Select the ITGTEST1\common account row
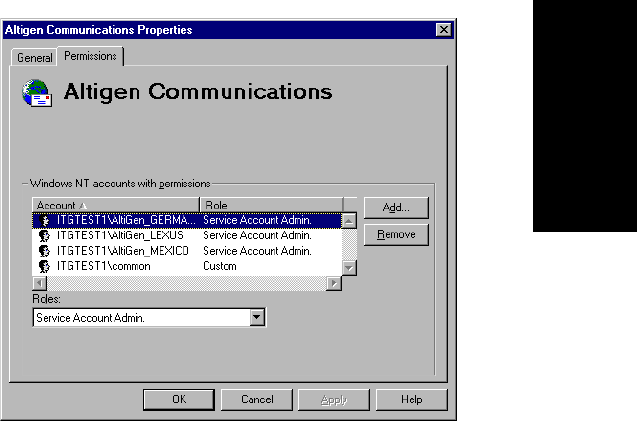 pyautogui.click(x=187, y=267)
